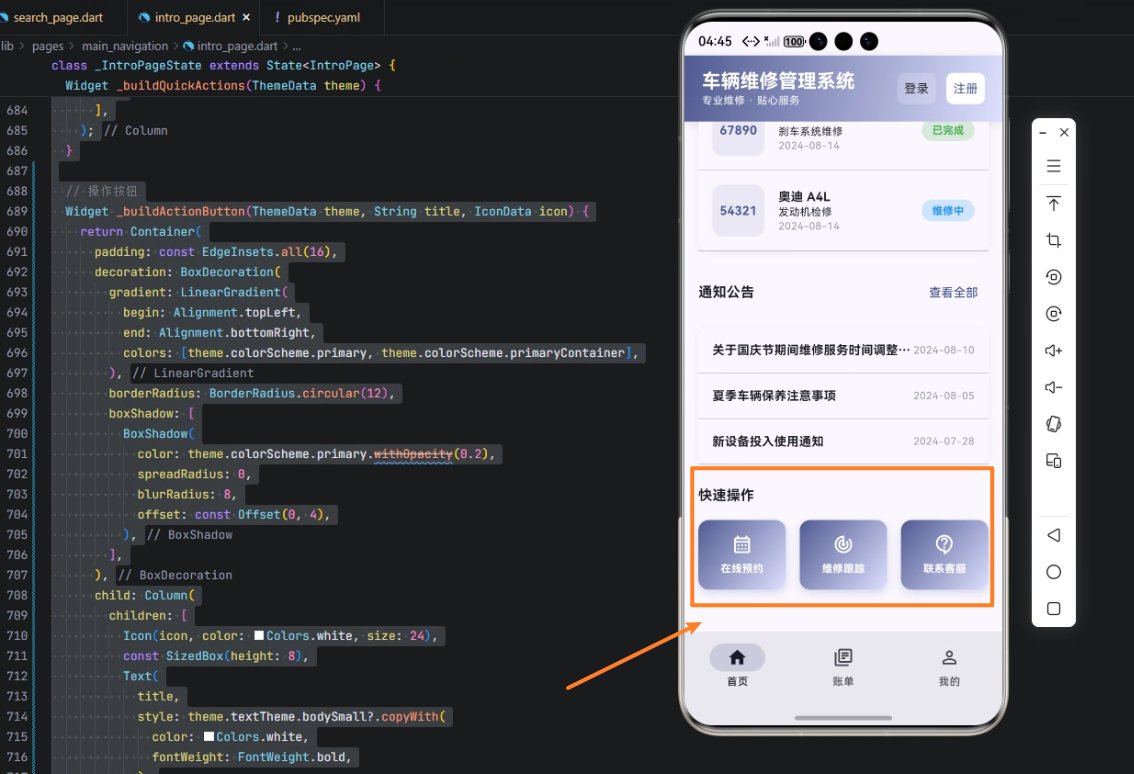Click the crop screenshot icon in emulator toolbar
Image resolution: width=1134 pixels, height=774 pixels.
coord(1053,240)
